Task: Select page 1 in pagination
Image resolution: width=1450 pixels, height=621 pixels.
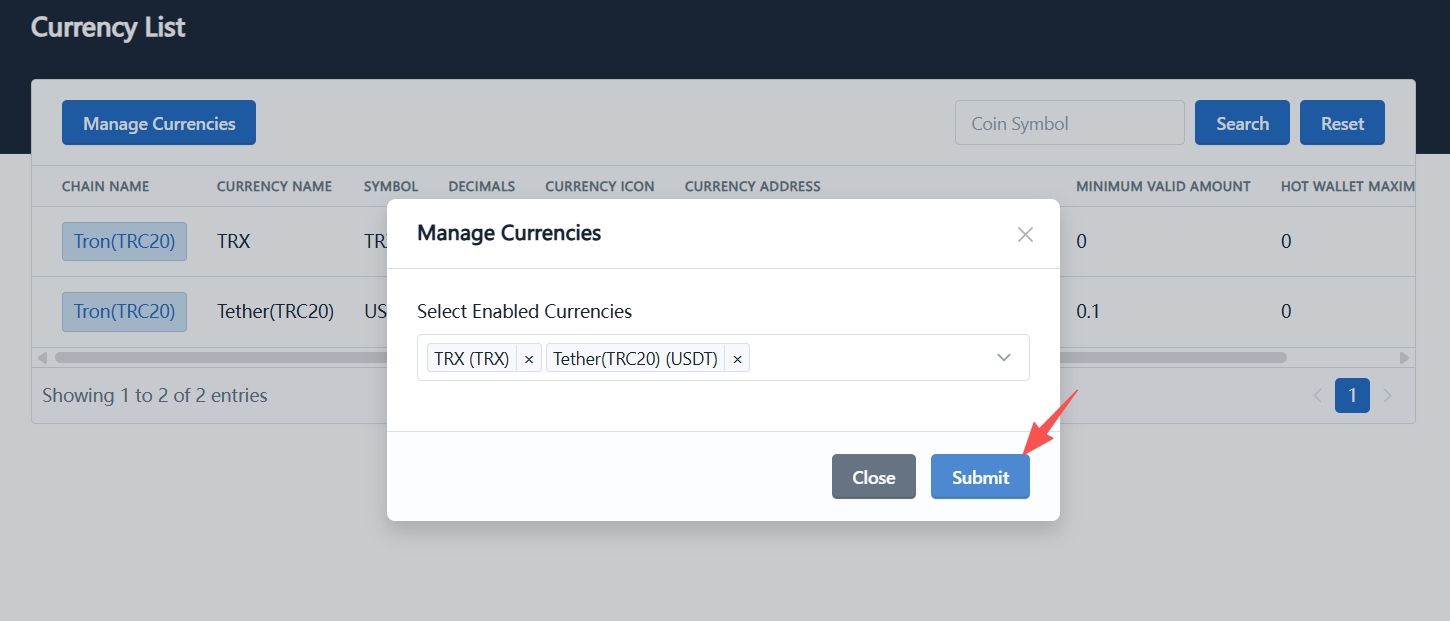Action: (x=1352, y=395)
